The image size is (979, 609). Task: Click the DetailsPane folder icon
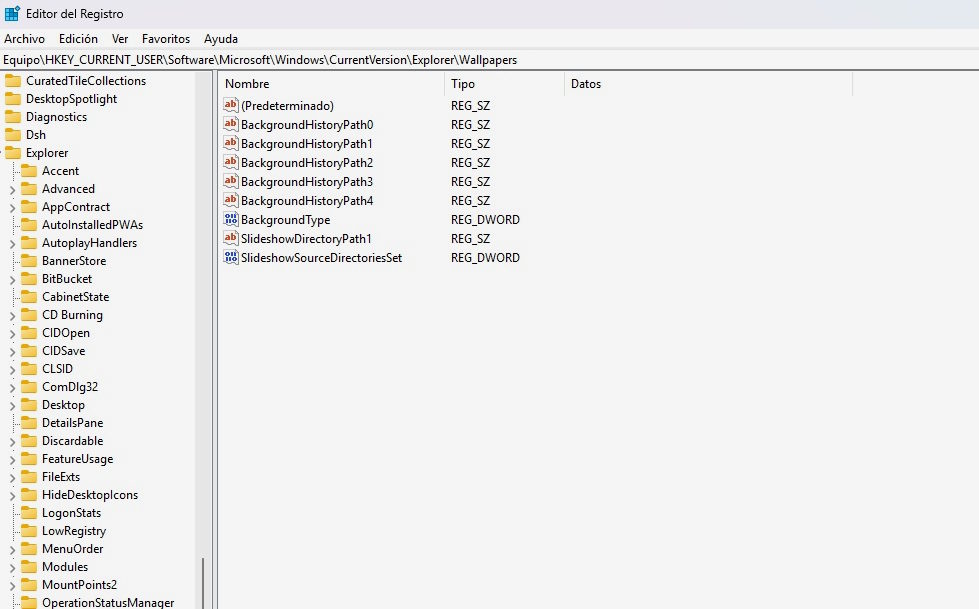coord(29,423)
